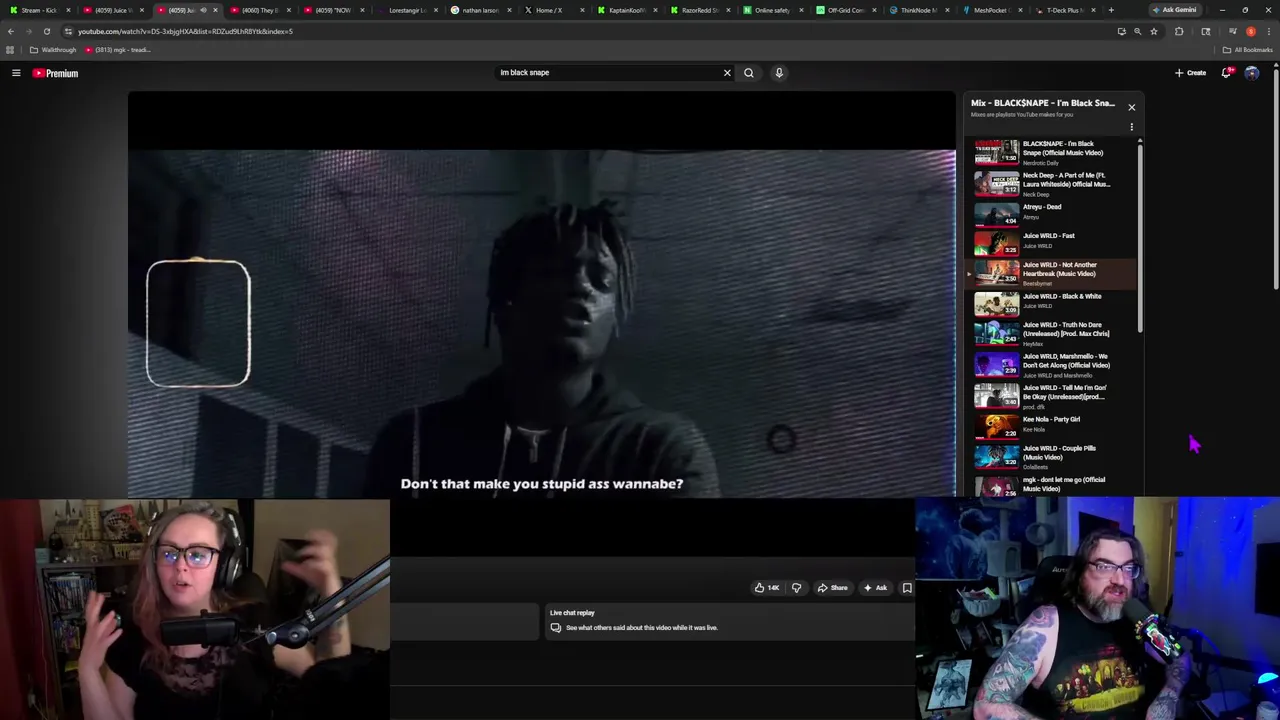Click the search magnifier button
Viewport: 1280px width, 720px height.
[748, 73]
